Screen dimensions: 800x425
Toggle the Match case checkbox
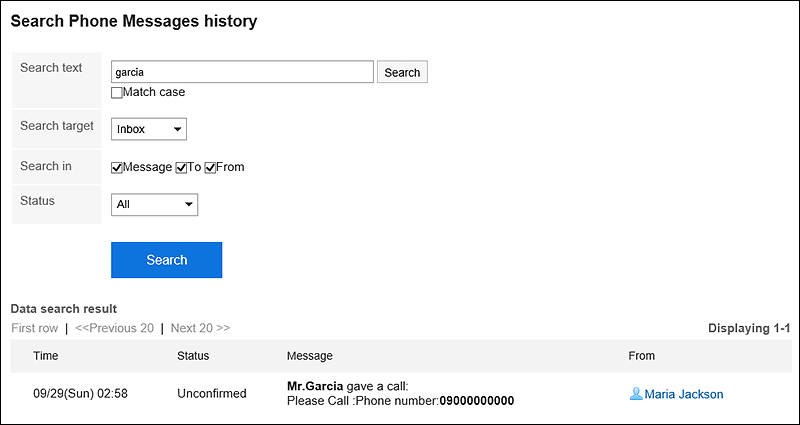pos(117,93)
